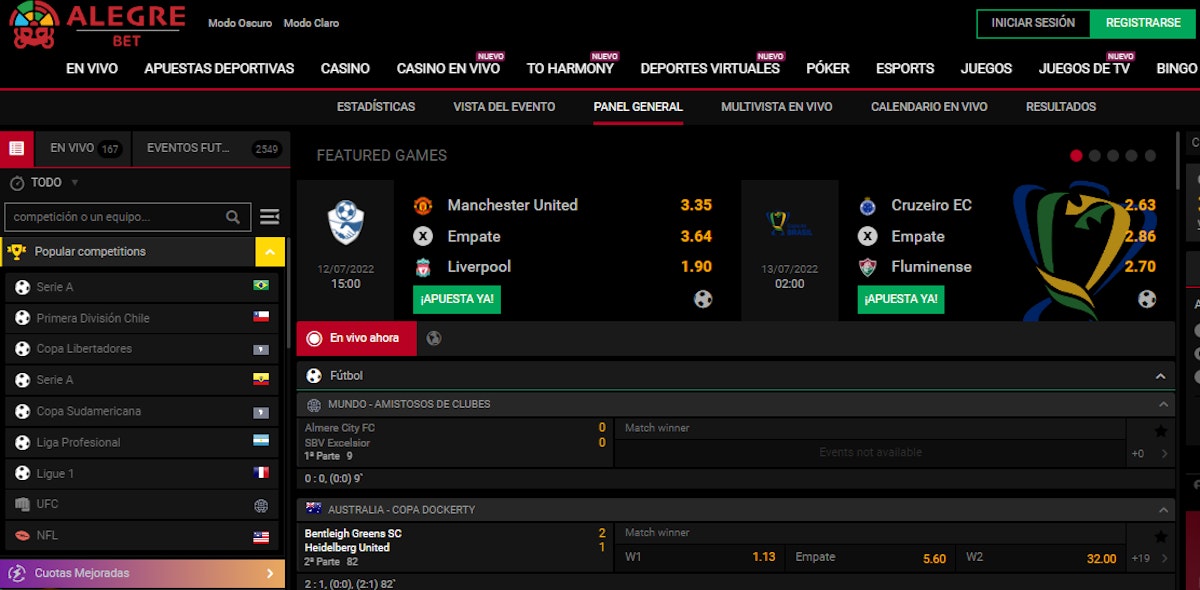The height and width of the screenshot is (590, 1200).
Task: Collapse the Fútbol section
Action: 1160,376
